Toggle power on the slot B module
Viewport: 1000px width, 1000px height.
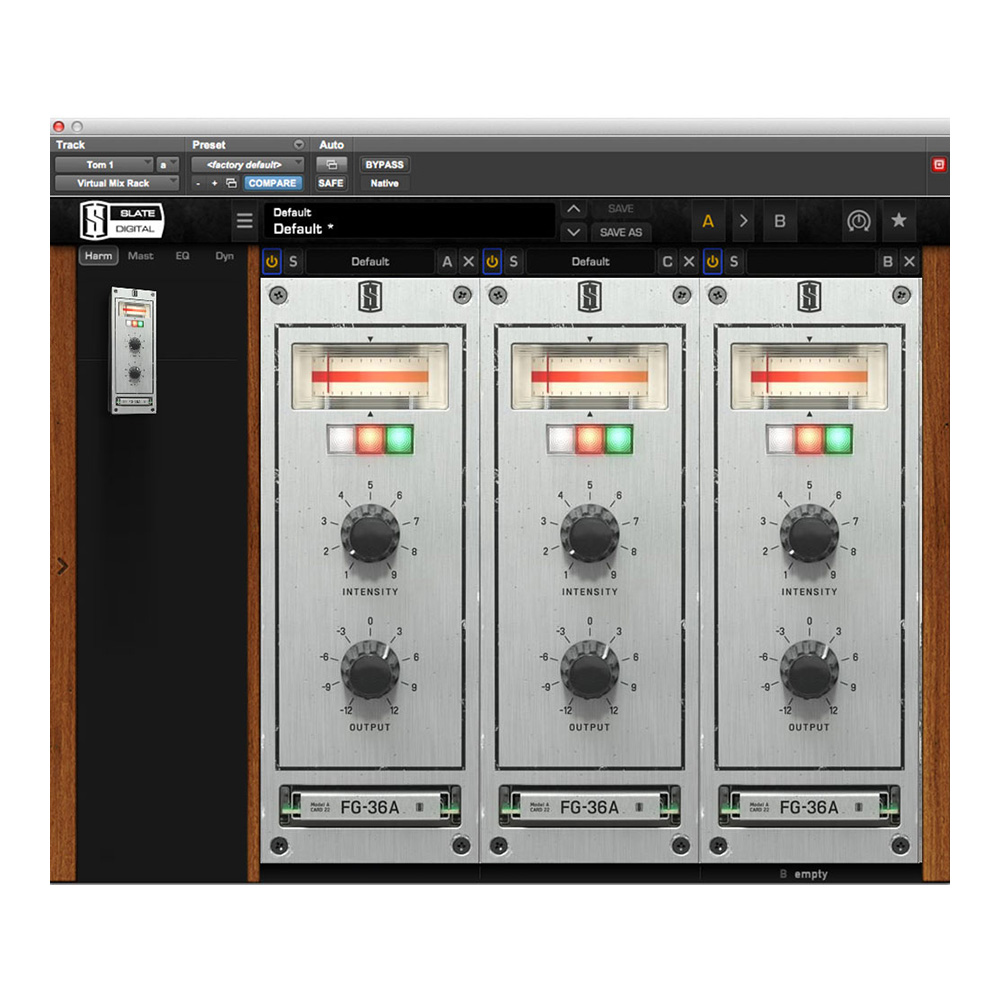712,261
